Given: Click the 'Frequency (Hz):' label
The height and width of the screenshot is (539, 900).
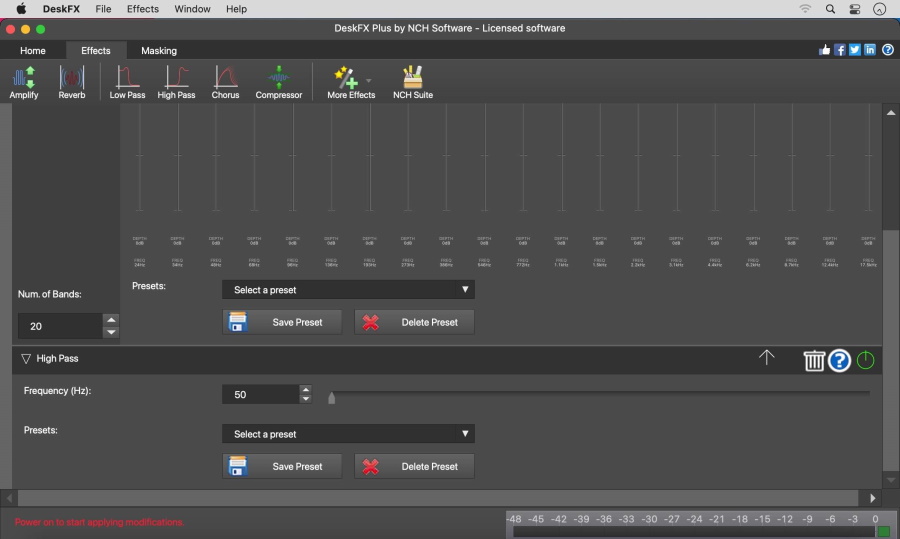Looking at the screenshot, I should 57,390.
